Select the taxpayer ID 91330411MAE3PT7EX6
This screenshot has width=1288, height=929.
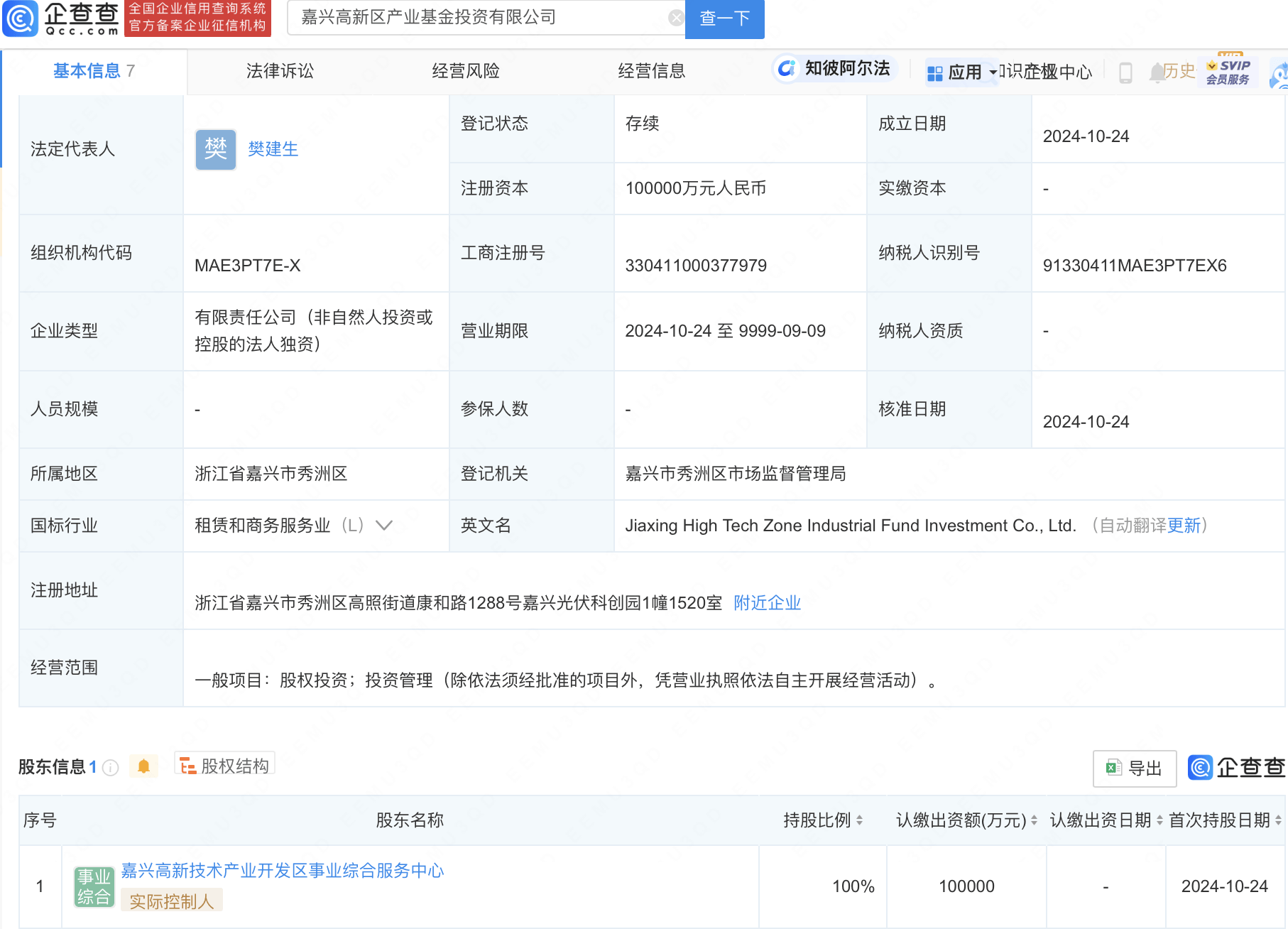pos(1135,266)
